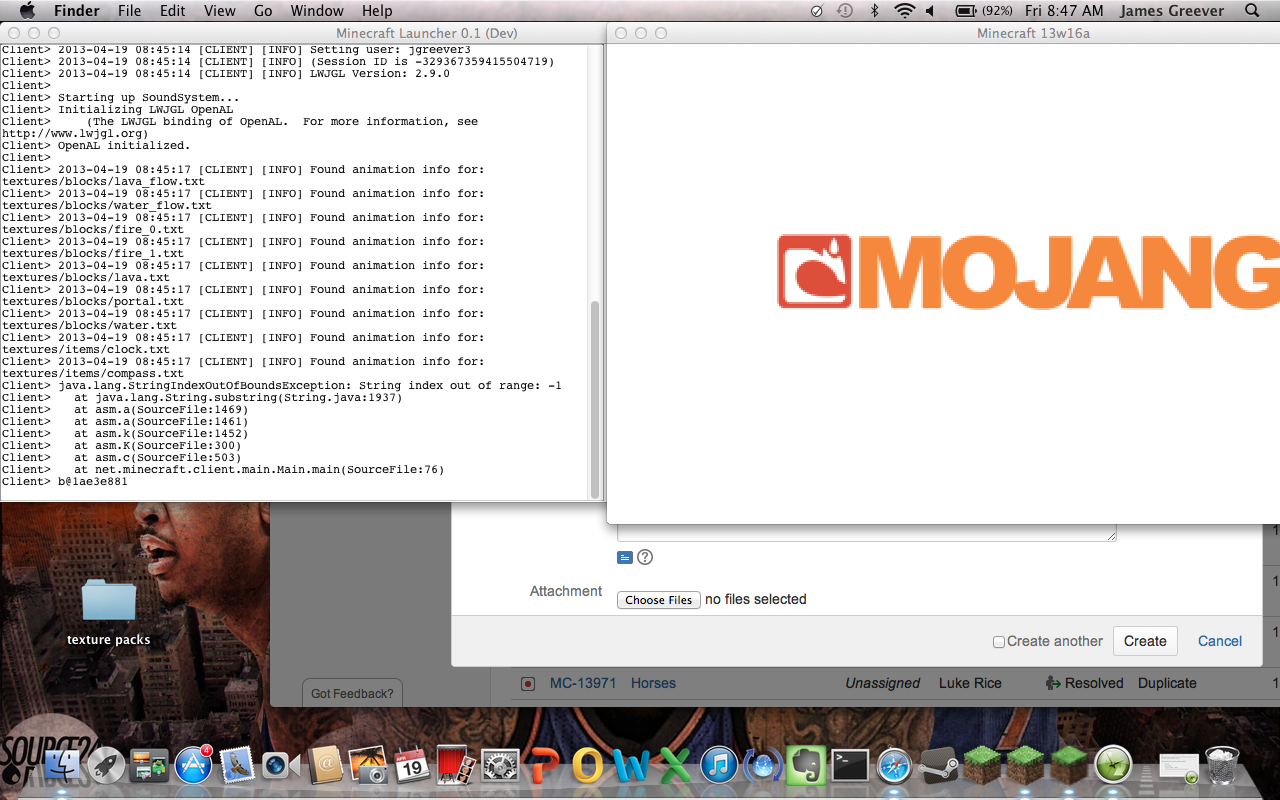Click the Bluetooth menu bar icon
This screenshot has height=800, width=1280.
point(874,11)
